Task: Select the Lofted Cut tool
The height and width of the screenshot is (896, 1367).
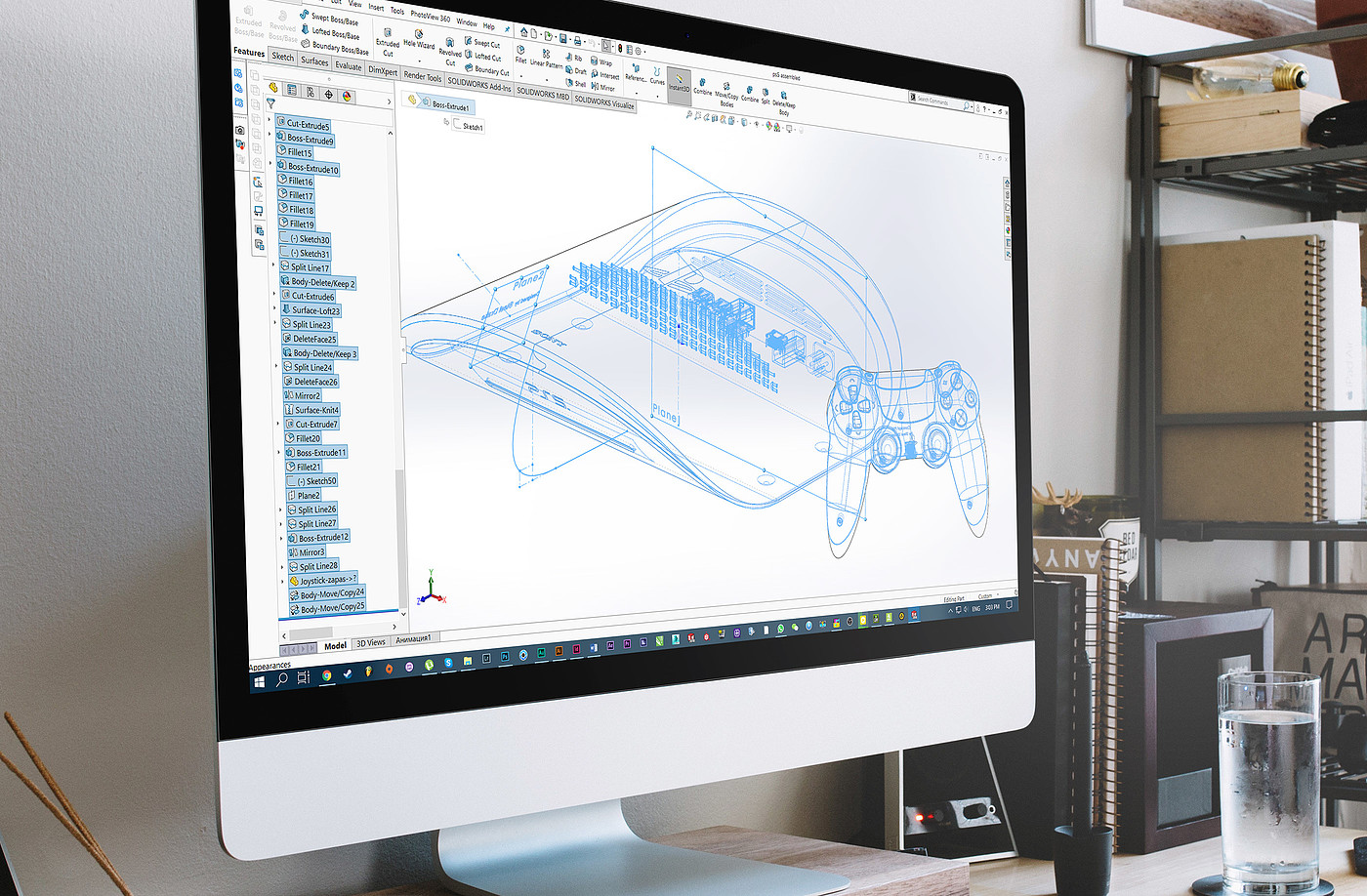Action: coord(483,57)
